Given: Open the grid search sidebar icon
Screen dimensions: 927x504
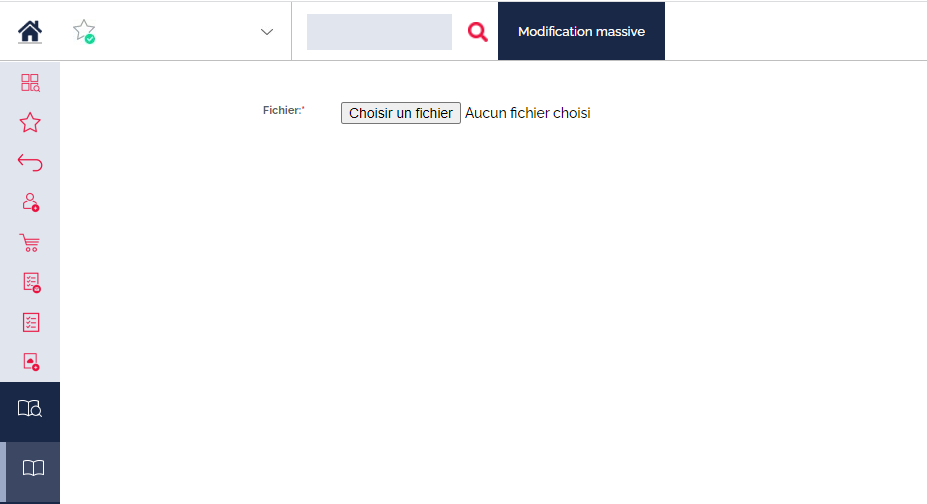Looking at the screenshot, I should point(30,83).
